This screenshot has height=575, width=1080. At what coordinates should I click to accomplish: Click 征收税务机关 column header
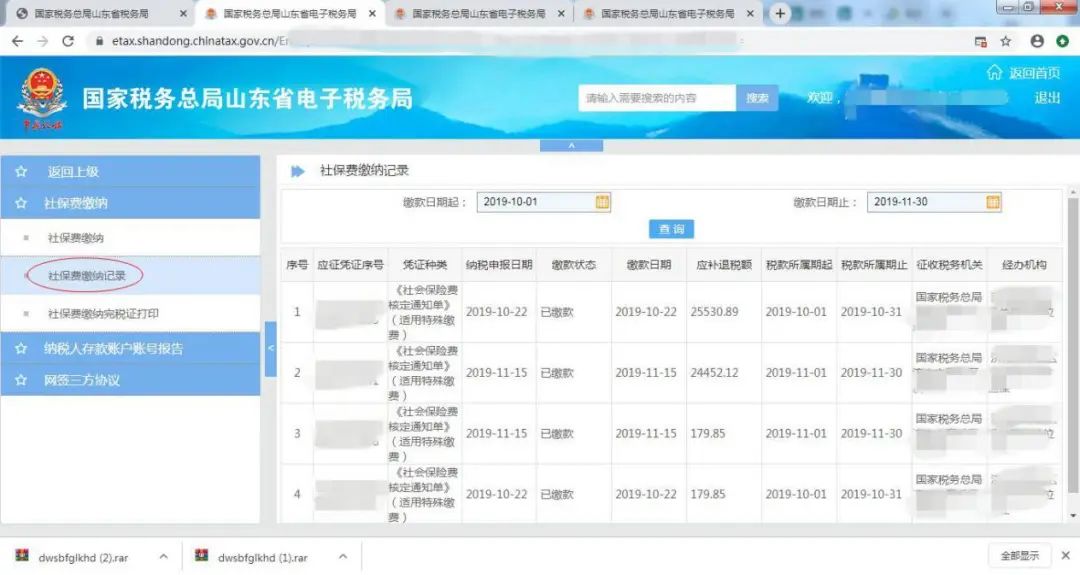(x=949, y=265)
